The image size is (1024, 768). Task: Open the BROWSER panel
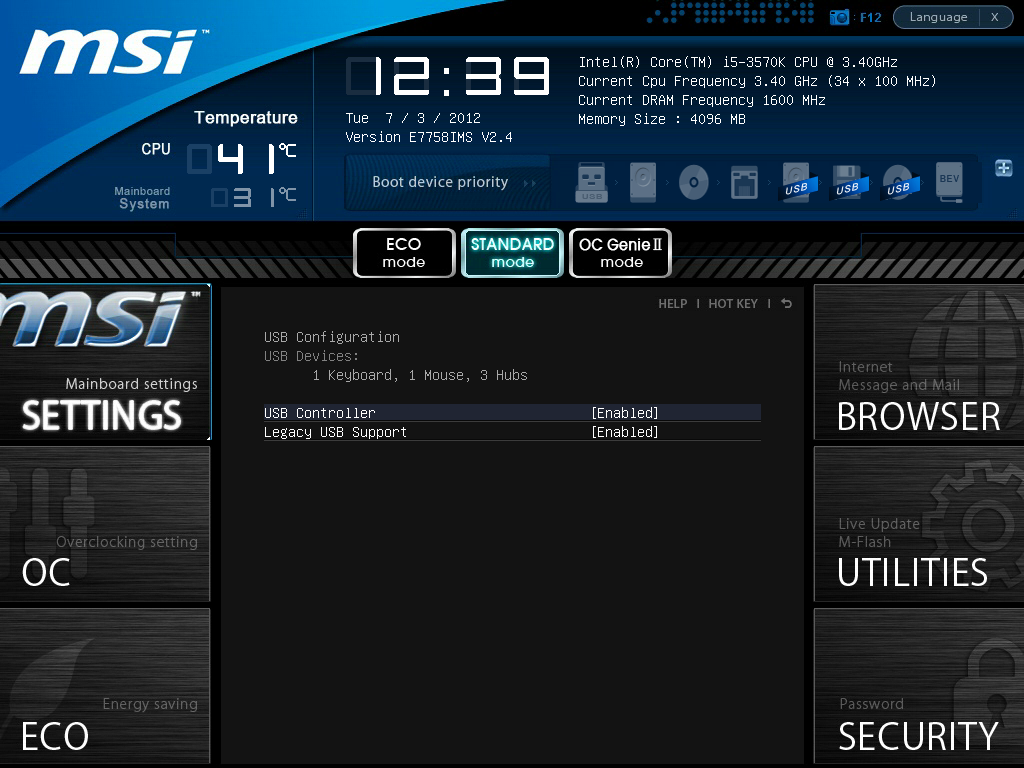pos(919,362)
